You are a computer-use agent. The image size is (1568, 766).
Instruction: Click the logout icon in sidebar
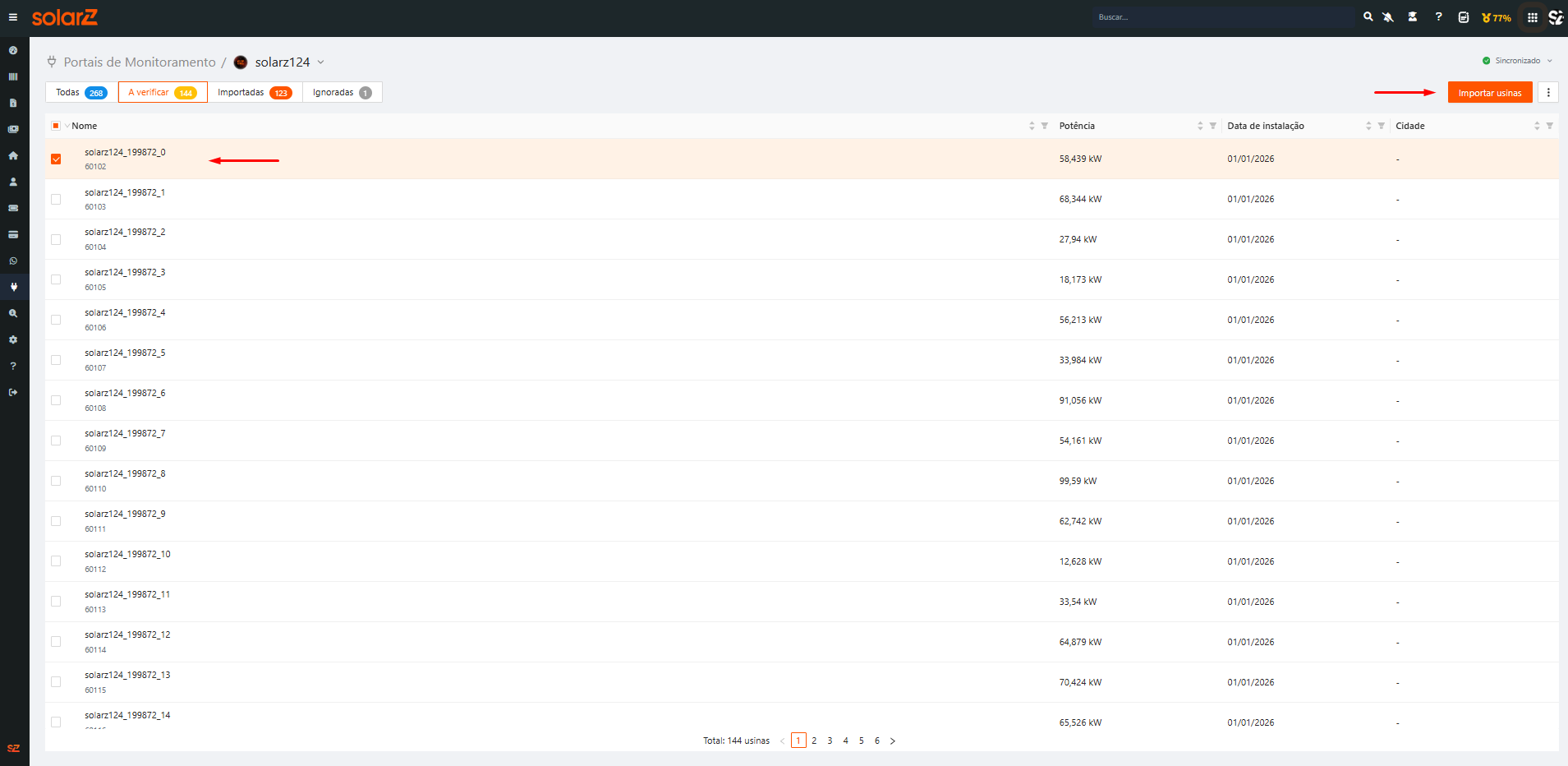click(13, 392)
